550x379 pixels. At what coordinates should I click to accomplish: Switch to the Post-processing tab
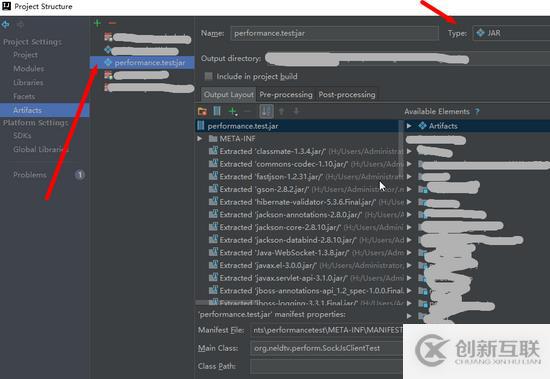tap(347, 94)
